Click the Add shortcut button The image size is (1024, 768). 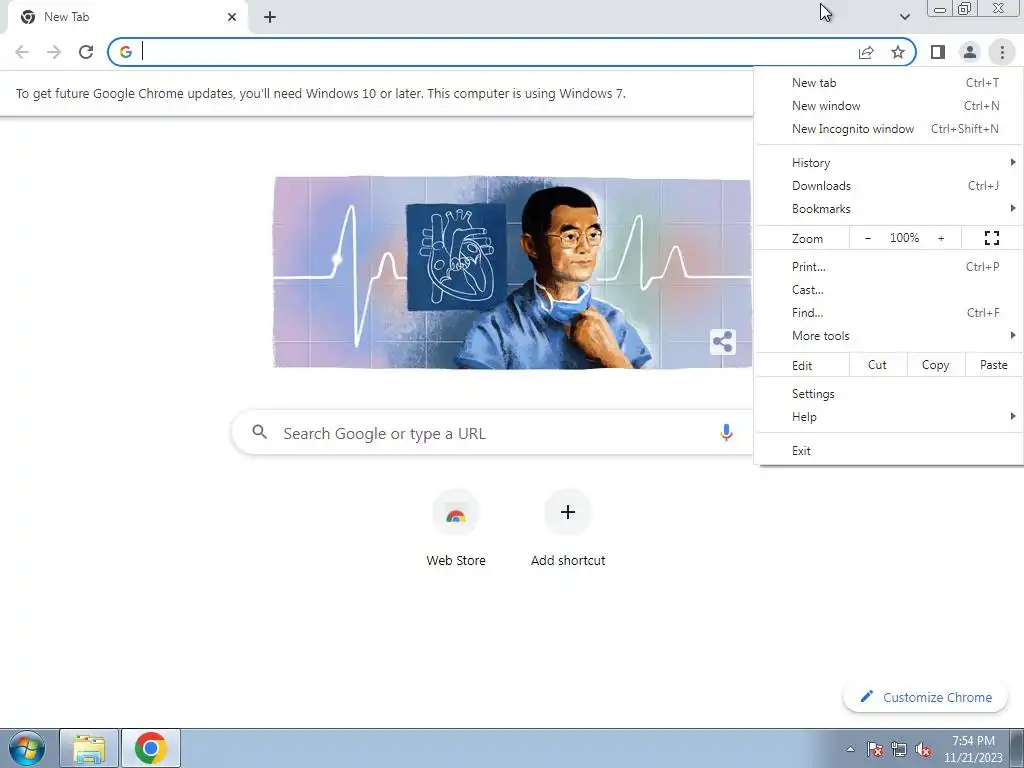(568, 529)
